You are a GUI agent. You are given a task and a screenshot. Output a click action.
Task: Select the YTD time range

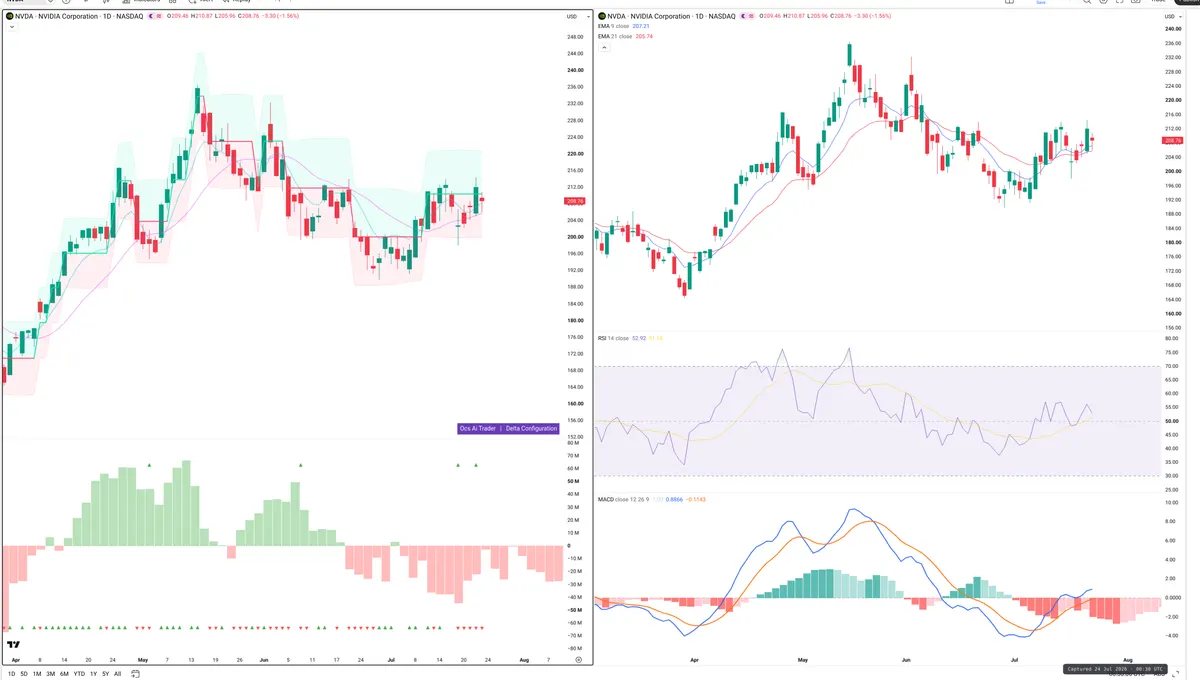pos(79,674)
